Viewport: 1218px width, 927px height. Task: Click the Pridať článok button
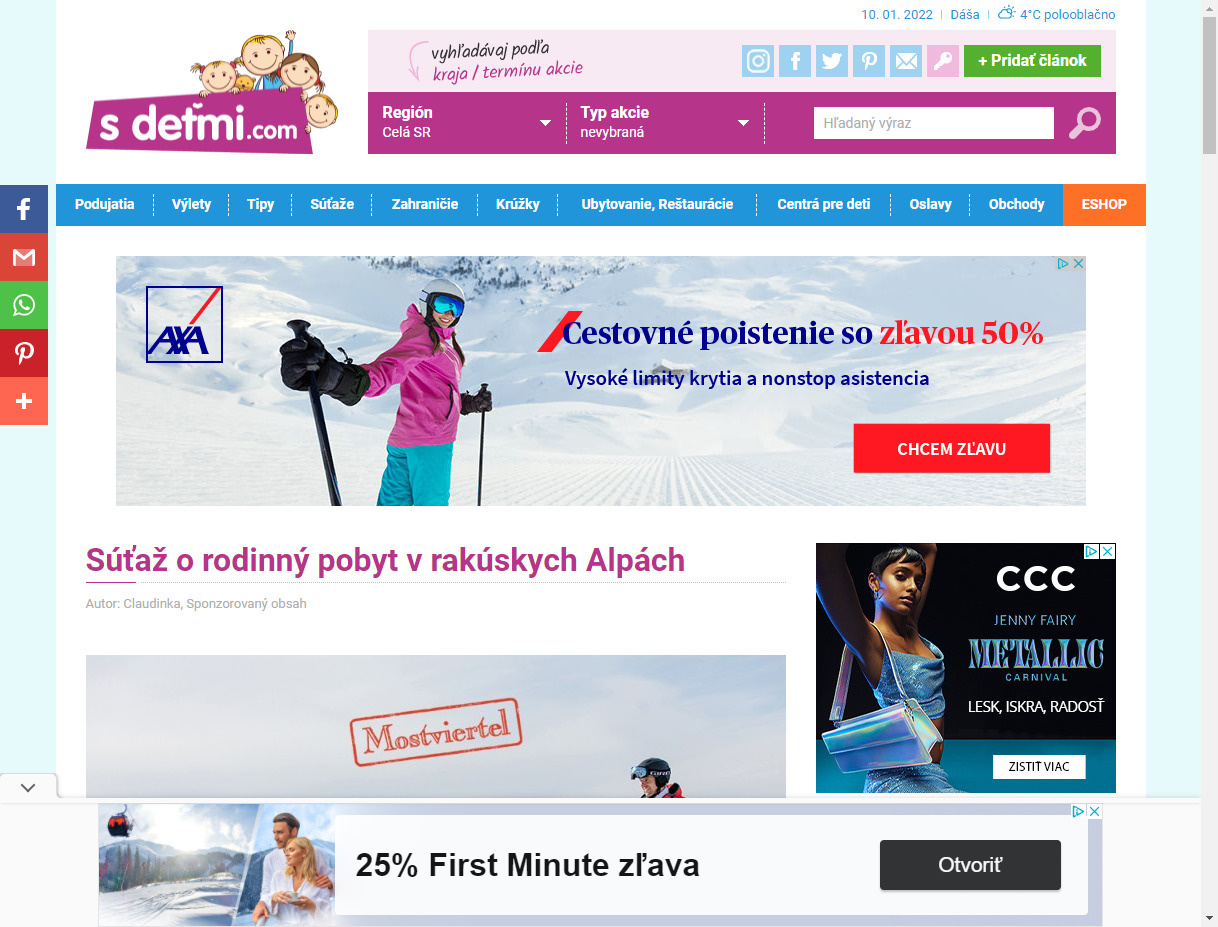point(1032,61)
